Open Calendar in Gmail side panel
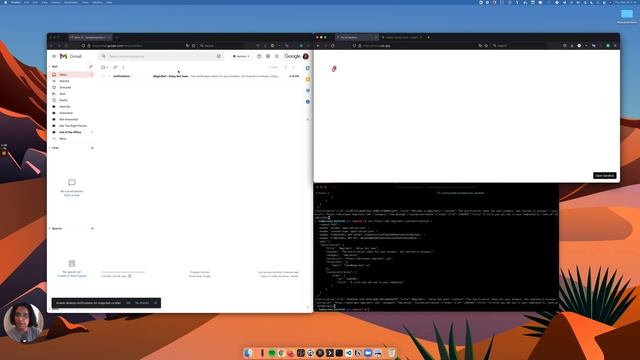The width and height of the screenshot is (640, 360). pos(308,68)
